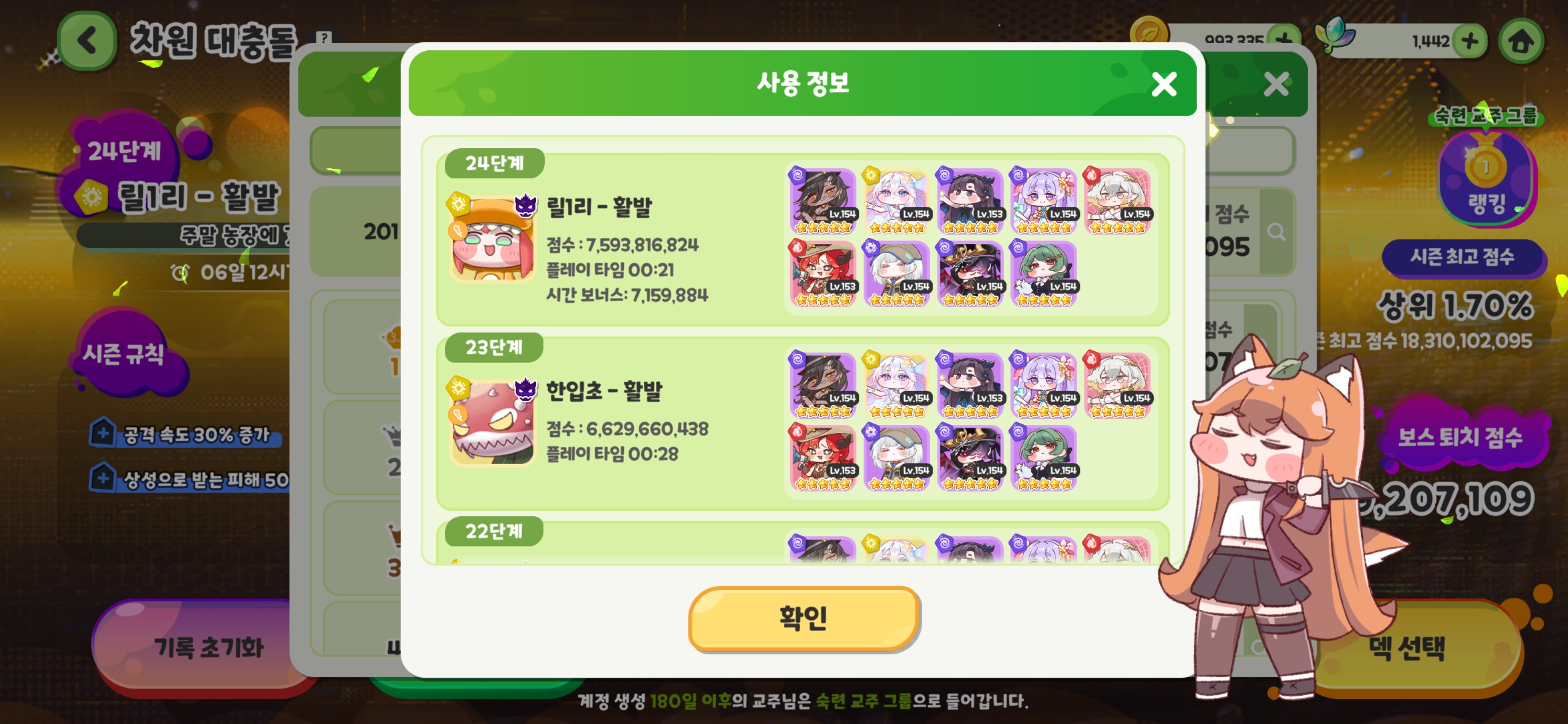Click the magnifier search icon beside score

point(1276,231)
